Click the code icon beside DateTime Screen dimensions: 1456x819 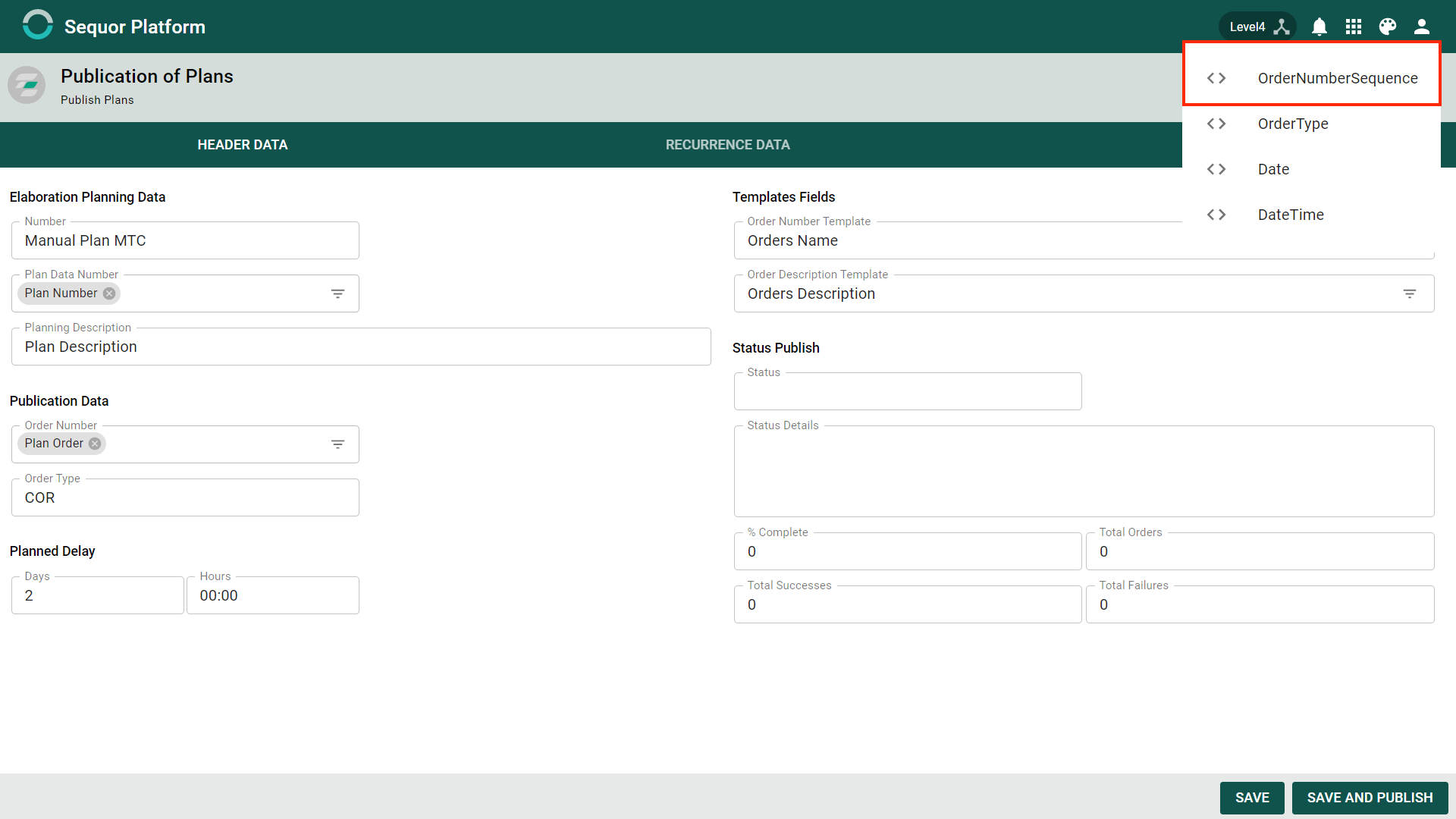tap(1216, 215)
